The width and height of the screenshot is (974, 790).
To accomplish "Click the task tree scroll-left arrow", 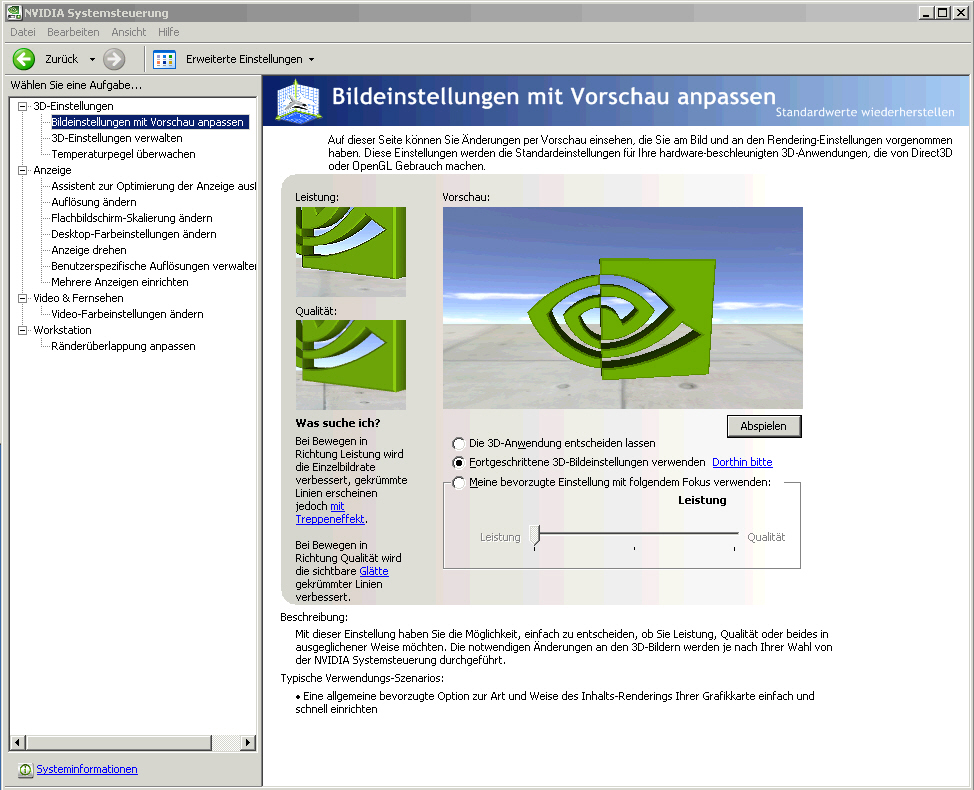I will 17,742.
